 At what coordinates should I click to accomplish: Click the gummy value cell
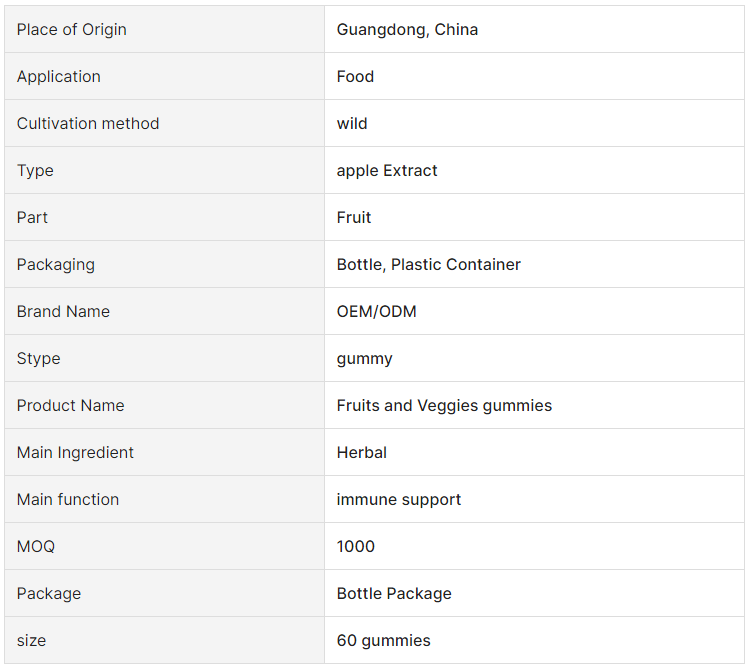pos(364,359)
